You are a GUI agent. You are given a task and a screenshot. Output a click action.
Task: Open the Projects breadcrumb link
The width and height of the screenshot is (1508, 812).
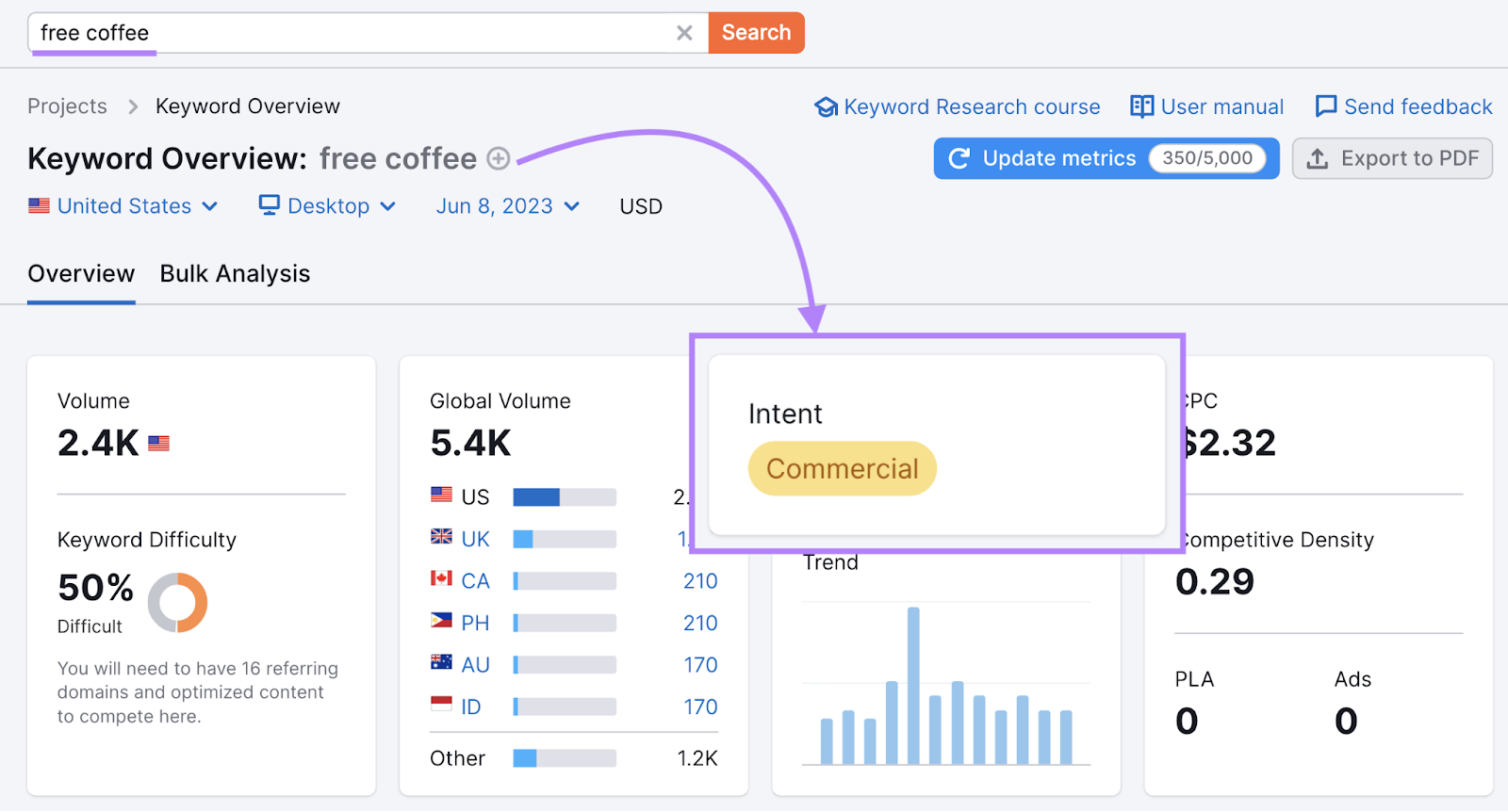[67, 106]
